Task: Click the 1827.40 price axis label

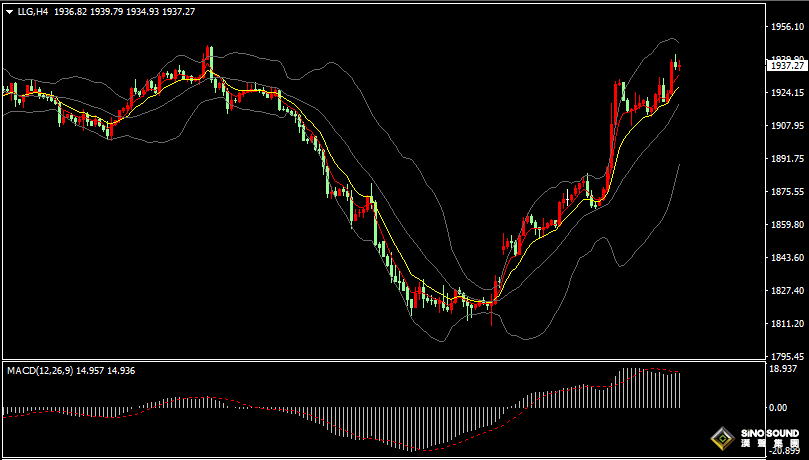Action: [x=788, y=291]
